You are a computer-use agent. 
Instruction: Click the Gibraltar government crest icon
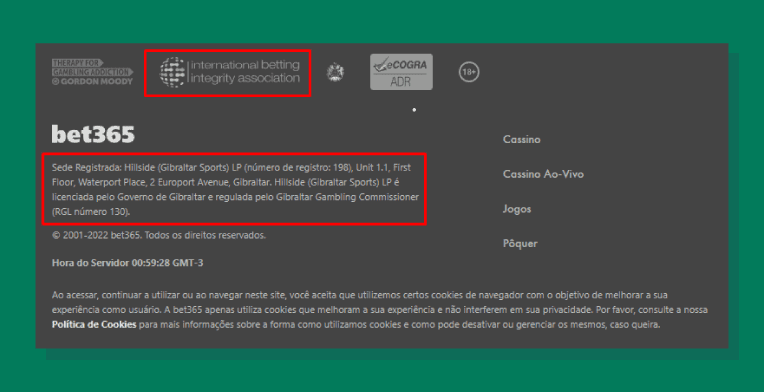335,73
